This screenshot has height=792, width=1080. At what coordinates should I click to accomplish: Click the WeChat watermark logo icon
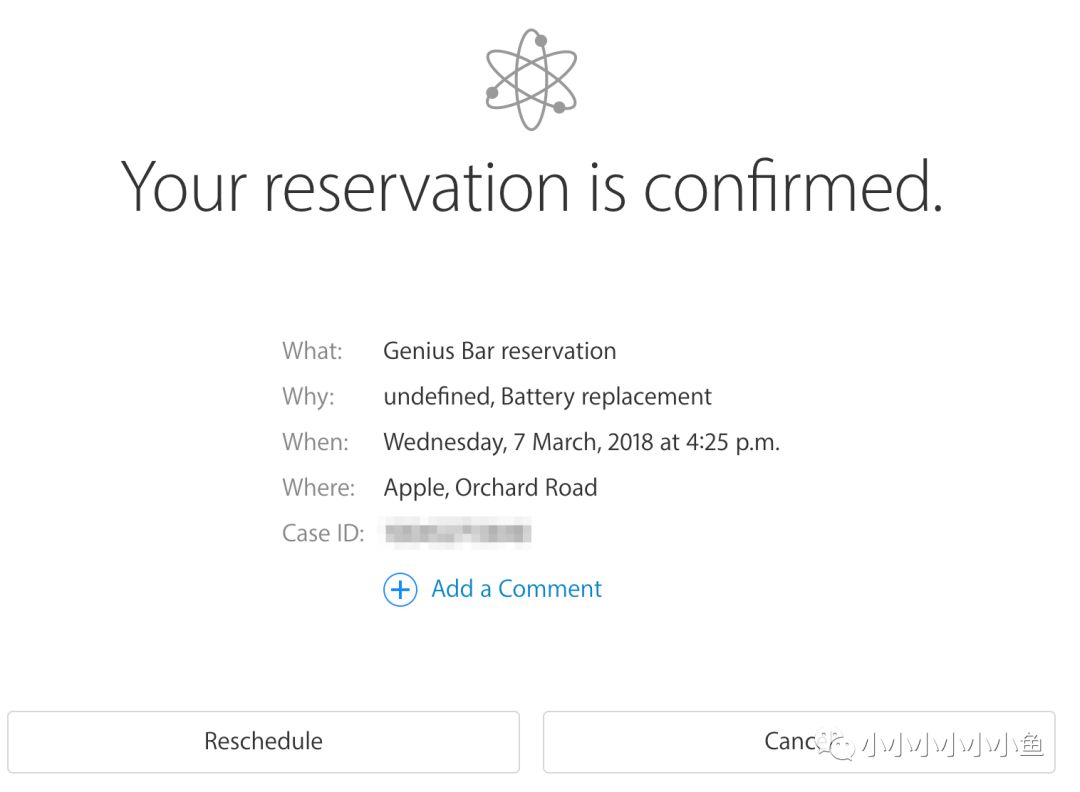pyautogui.click(x=838, y=744)
